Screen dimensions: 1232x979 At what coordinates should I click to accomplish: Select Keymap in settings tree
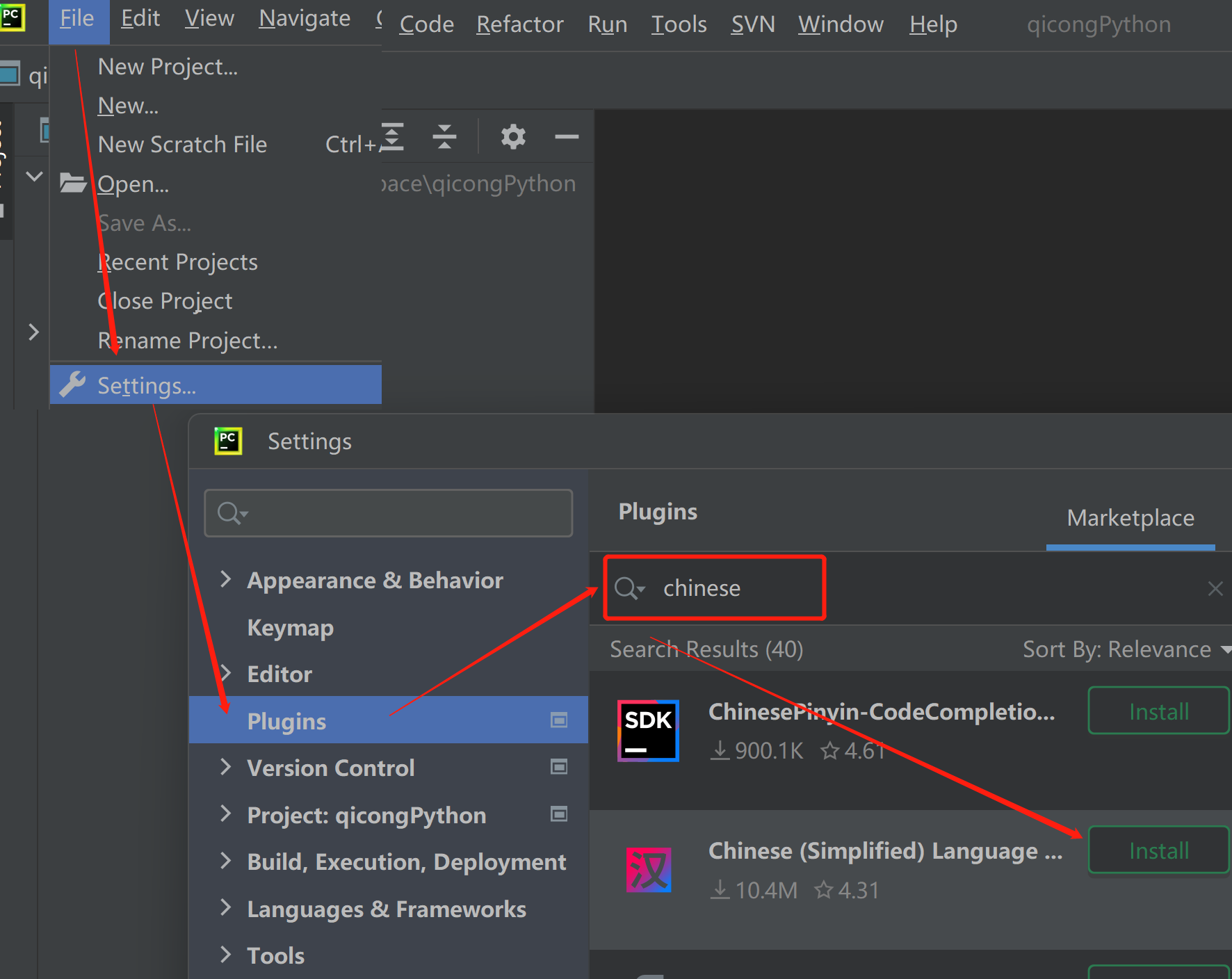click(290, 628)
